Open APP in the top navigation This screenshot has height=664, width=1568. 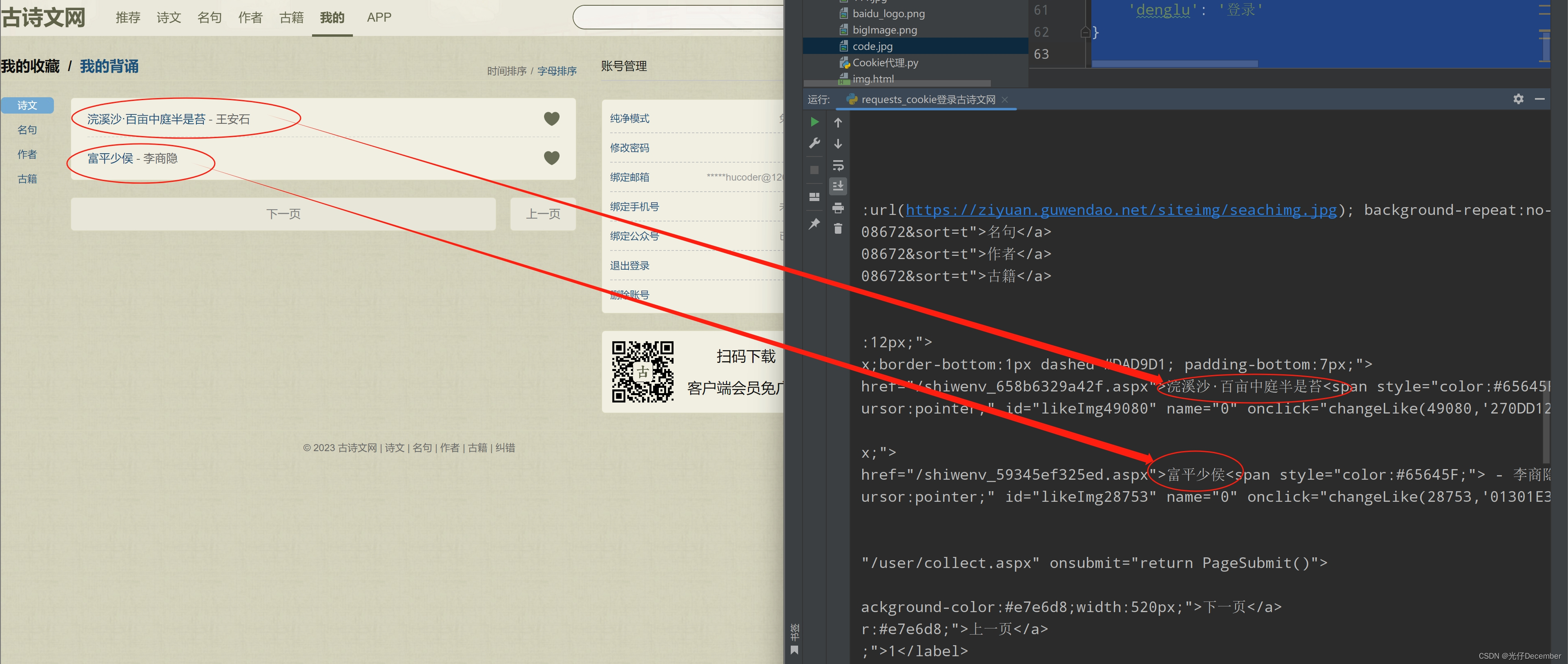[x=379, y=18]
